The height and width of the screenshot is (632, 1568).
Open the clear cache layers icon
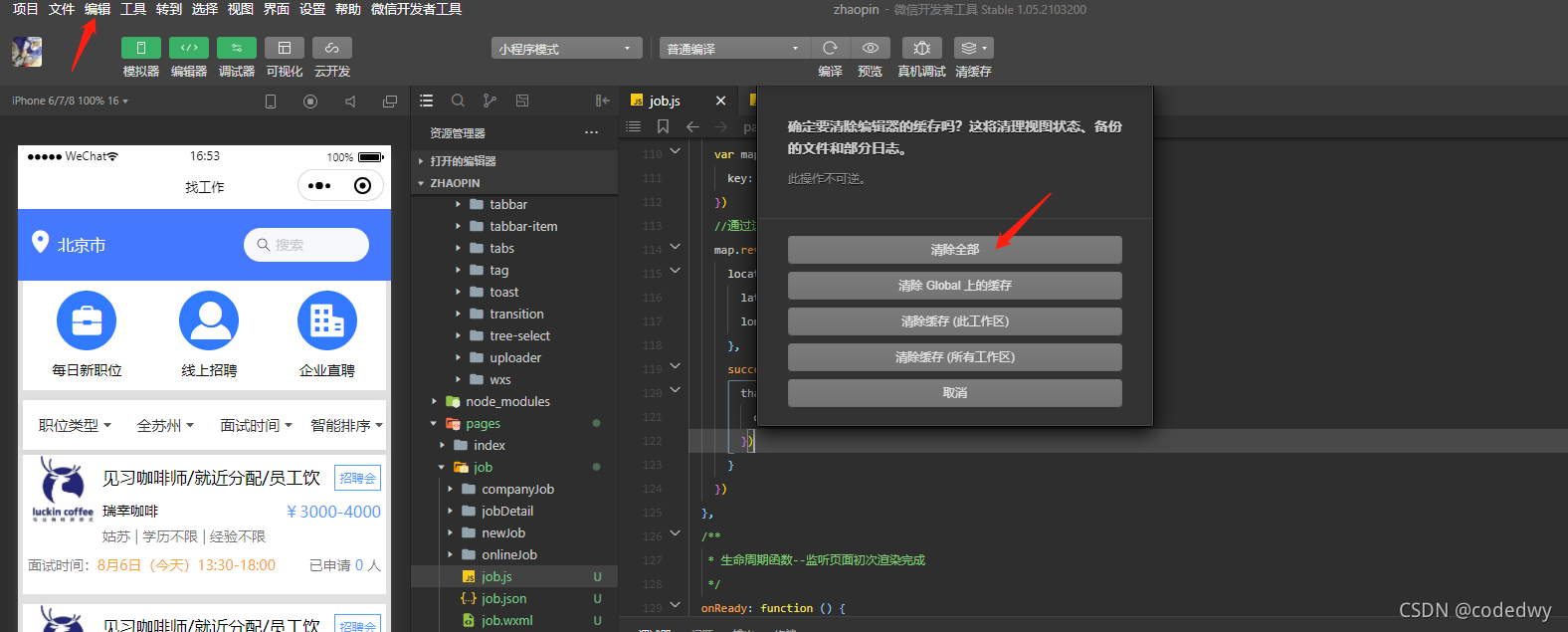(x=973, y=48)
